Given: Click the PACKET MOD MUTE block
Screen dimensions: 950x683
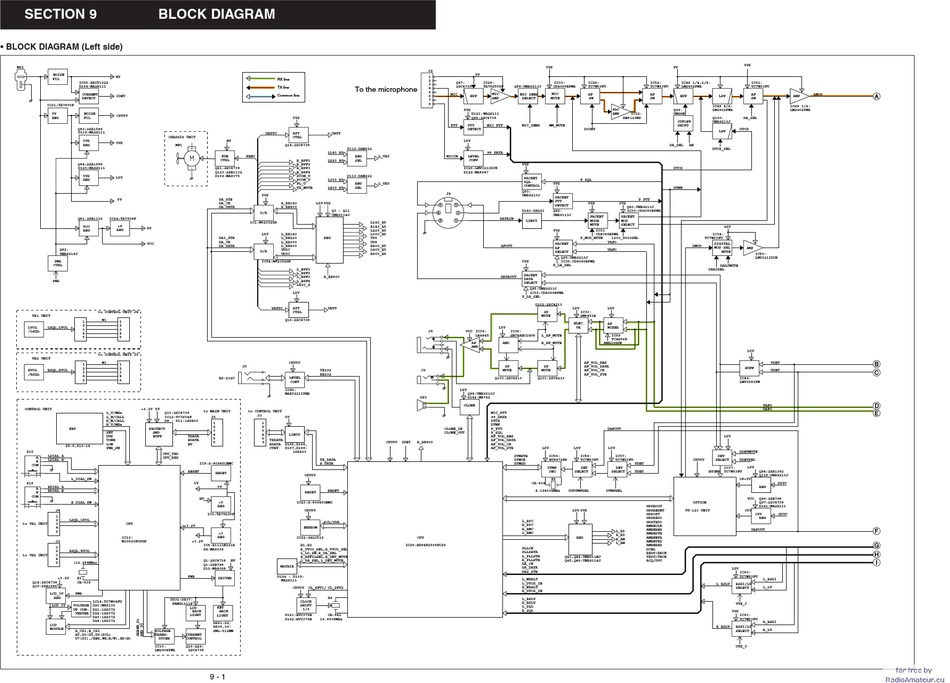Looking at the screenshot, I should (597, 220).
